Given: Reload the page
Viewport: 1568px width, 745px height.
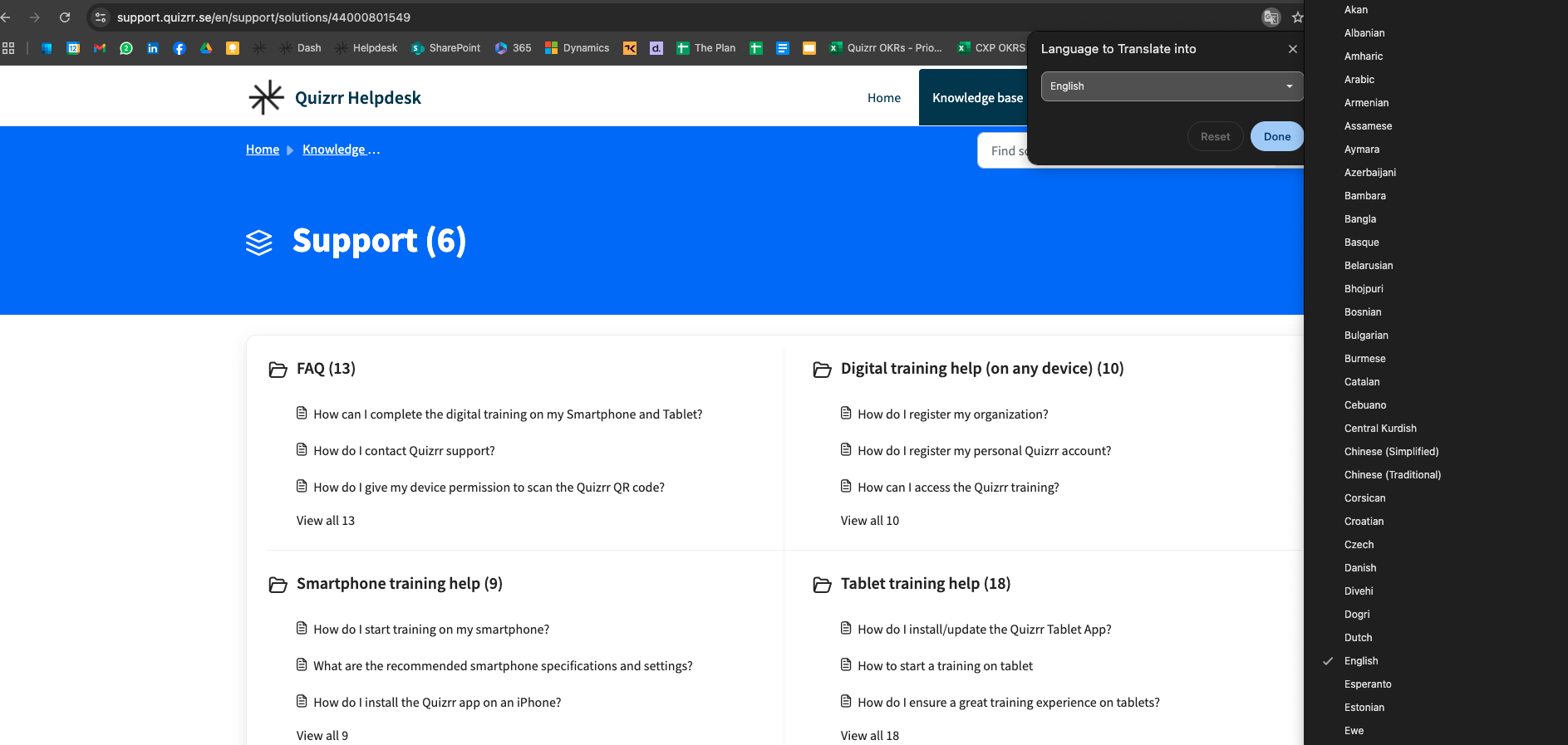Looking at the screenshot, I should point(65,17).
